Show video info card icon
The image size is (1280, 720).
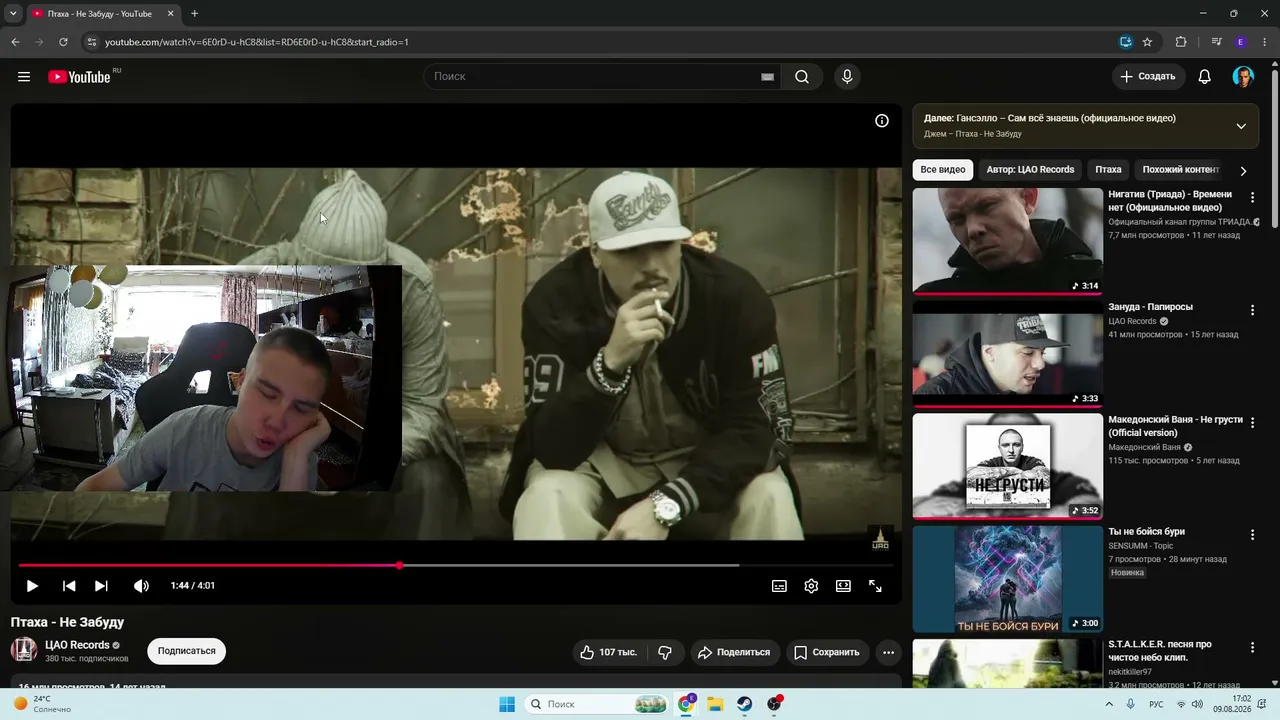point(882,121)
